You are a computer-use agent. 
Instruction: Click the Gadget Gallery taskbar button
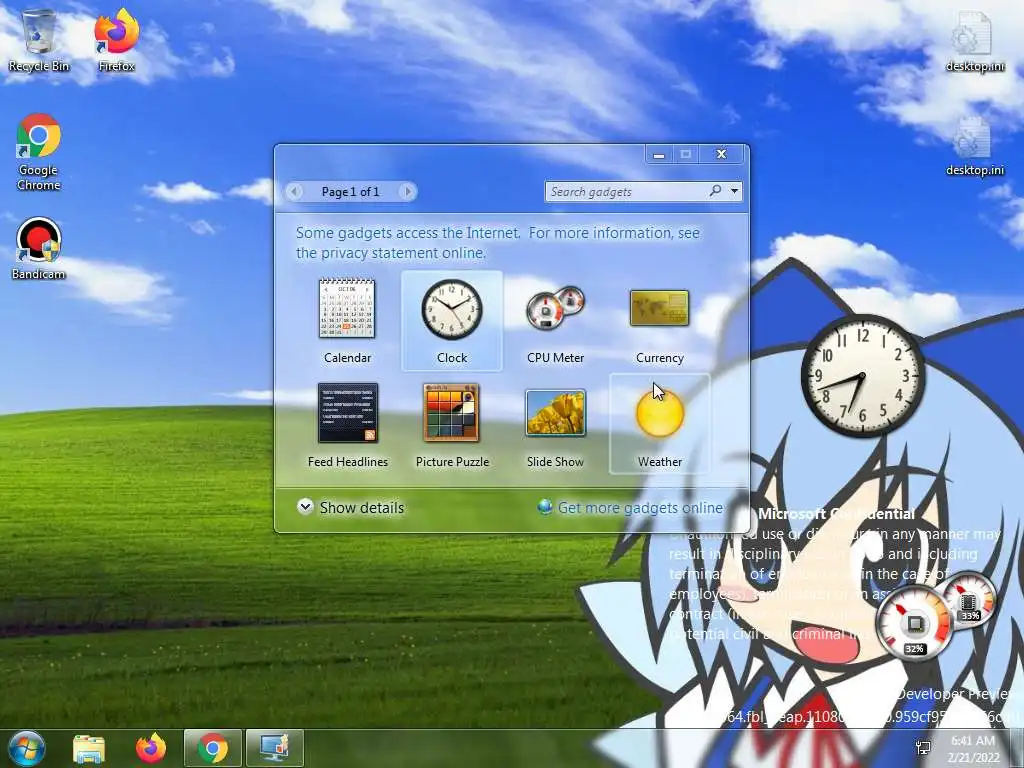[275, 748]
